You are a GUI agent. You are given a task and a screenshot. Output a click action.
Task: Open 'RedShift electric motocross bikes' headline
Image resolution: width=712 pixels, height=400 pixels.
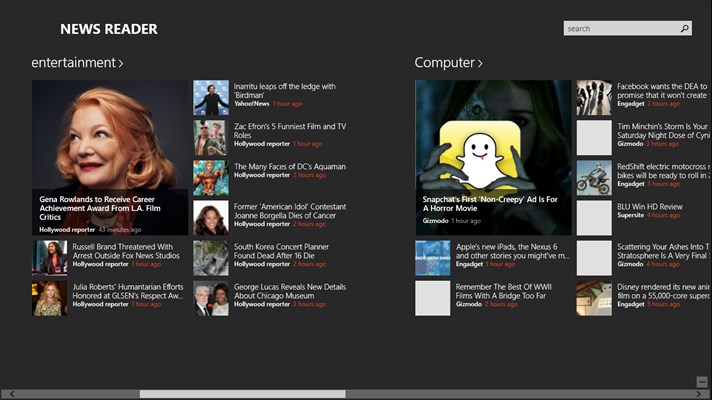(x=663, y=171)
